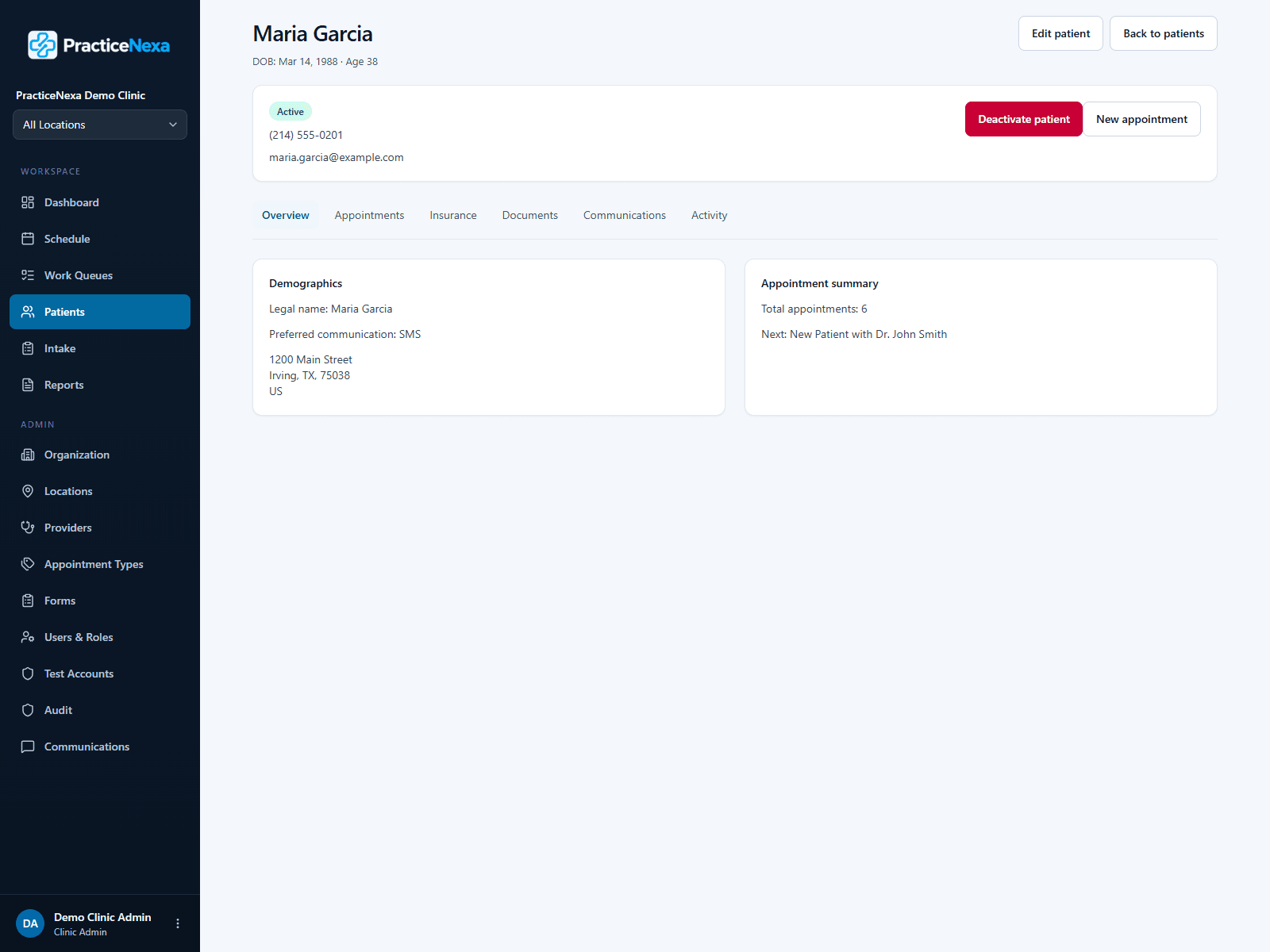Open the user menu three-dot icon

178,923
